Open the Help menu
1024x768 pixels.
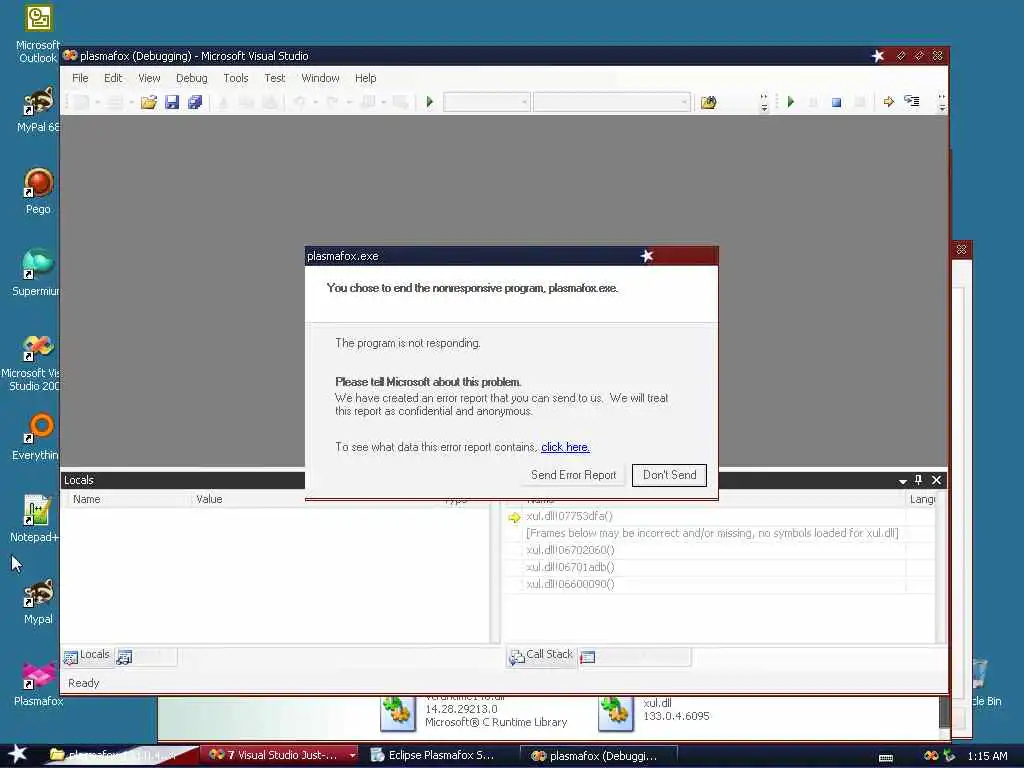pyautogui.click(x=366, y=78)
